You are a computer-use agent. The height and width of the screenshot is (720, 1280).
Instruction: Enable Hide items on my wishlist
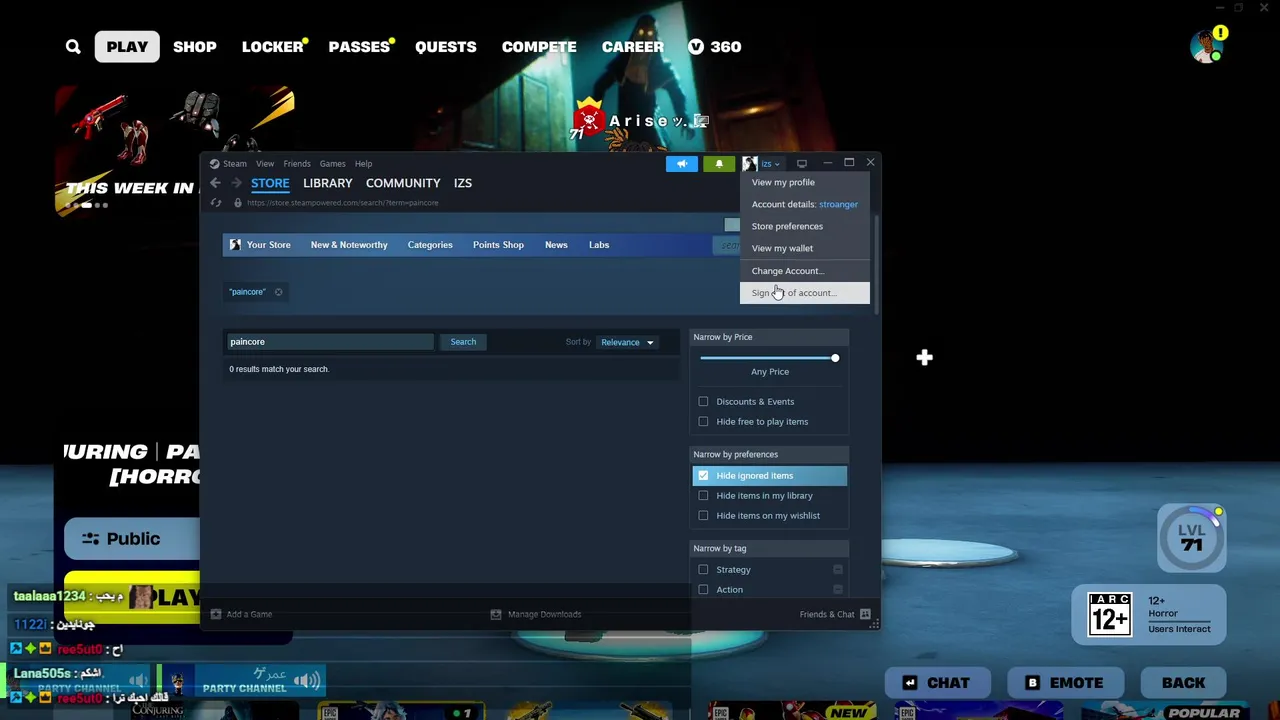coord(703,516)
